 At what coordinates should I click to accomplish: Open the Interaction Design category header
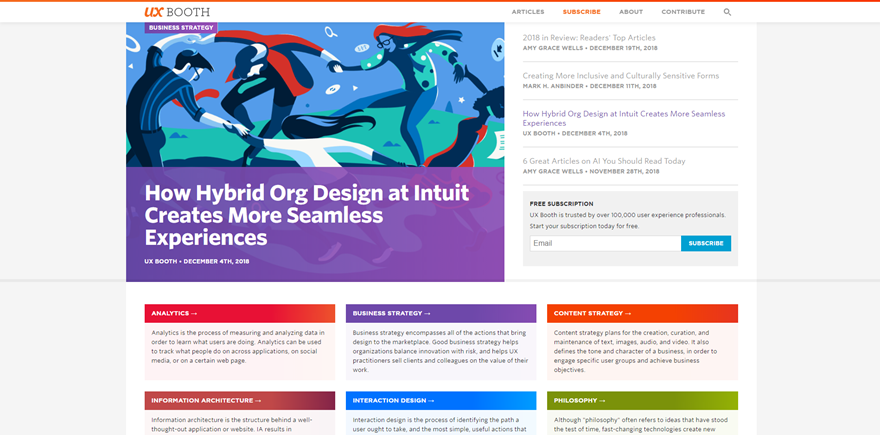441,401
